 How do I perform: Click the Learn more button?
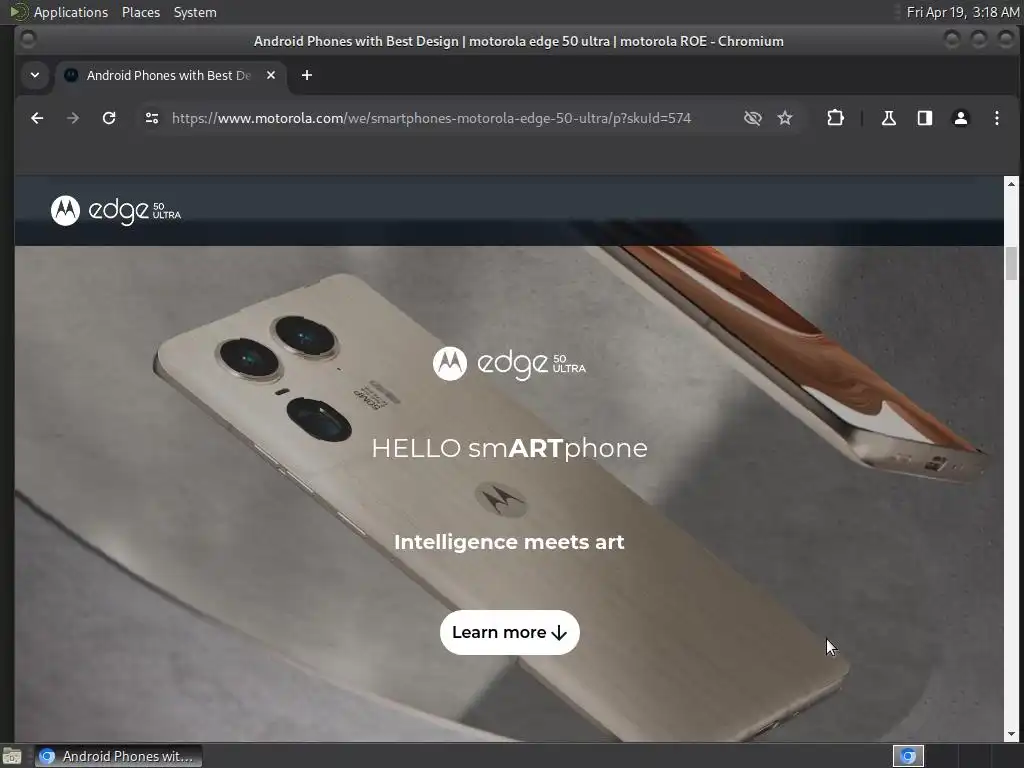point(509,632)
